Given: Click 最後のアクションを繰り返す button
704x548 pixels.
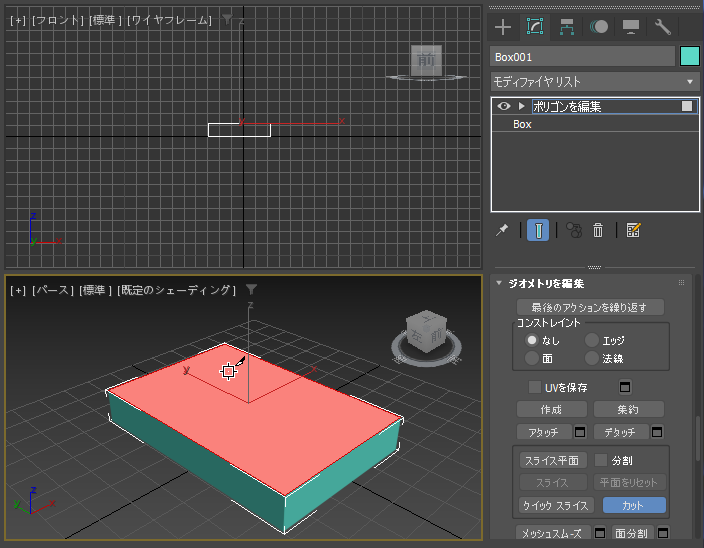Looking at the screenshot, I should pyautogui.click(x=590, y=307).
